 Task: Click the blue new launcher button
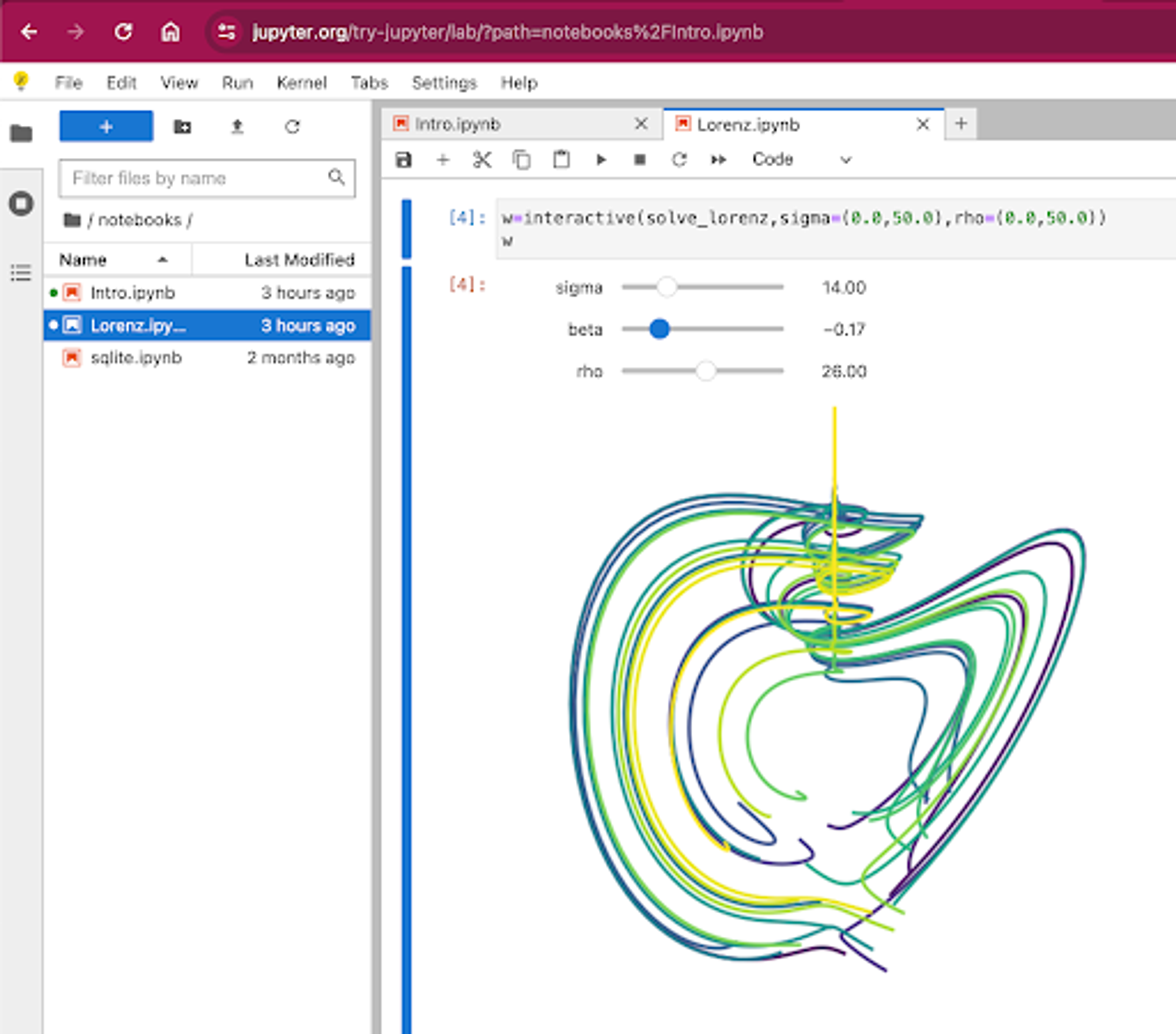[x=106, y=127]
